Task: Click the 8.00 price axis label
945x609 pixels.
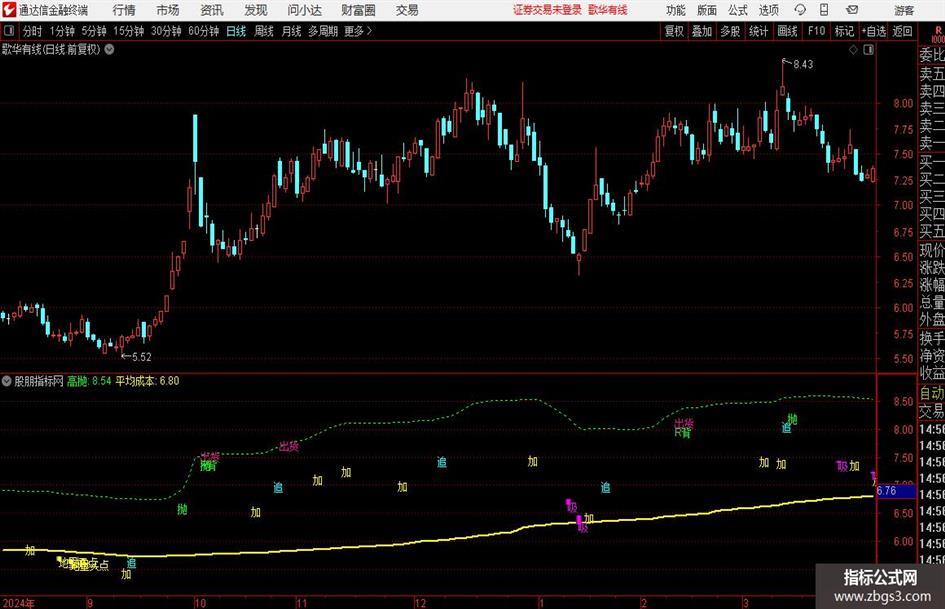Action: click(x=903, y=103)
